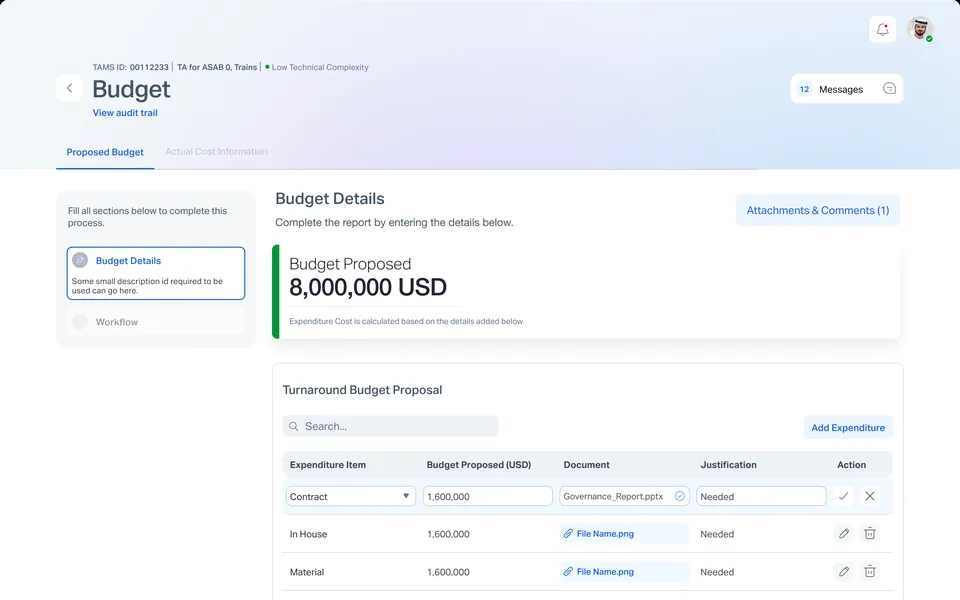Click the search magnifier icon
This screenshot has height=600, width=960.
[x=294, y=426]
